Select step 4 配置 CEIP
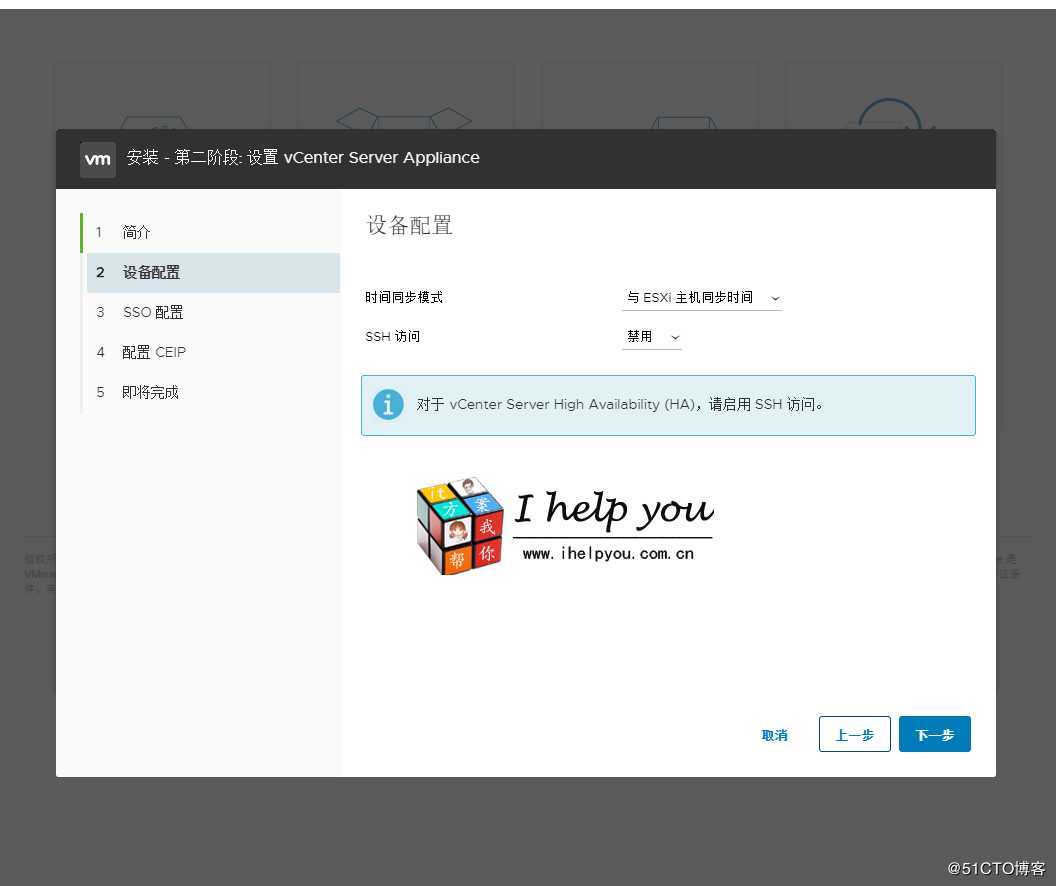The width and height of the screenshot is (1056, 886). (213, 352)
